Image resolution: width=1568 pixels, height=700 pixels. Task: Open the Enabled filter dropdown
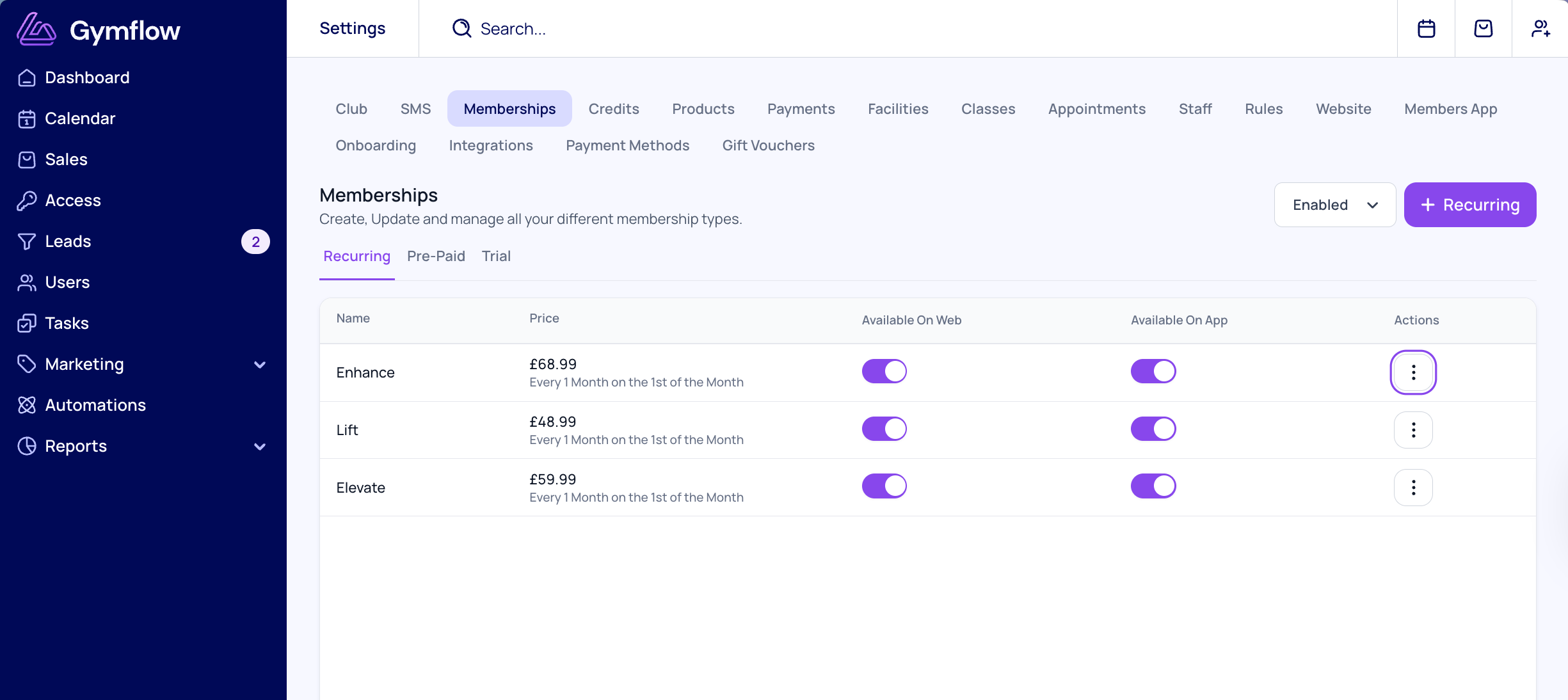click(x=1334, y=205)
